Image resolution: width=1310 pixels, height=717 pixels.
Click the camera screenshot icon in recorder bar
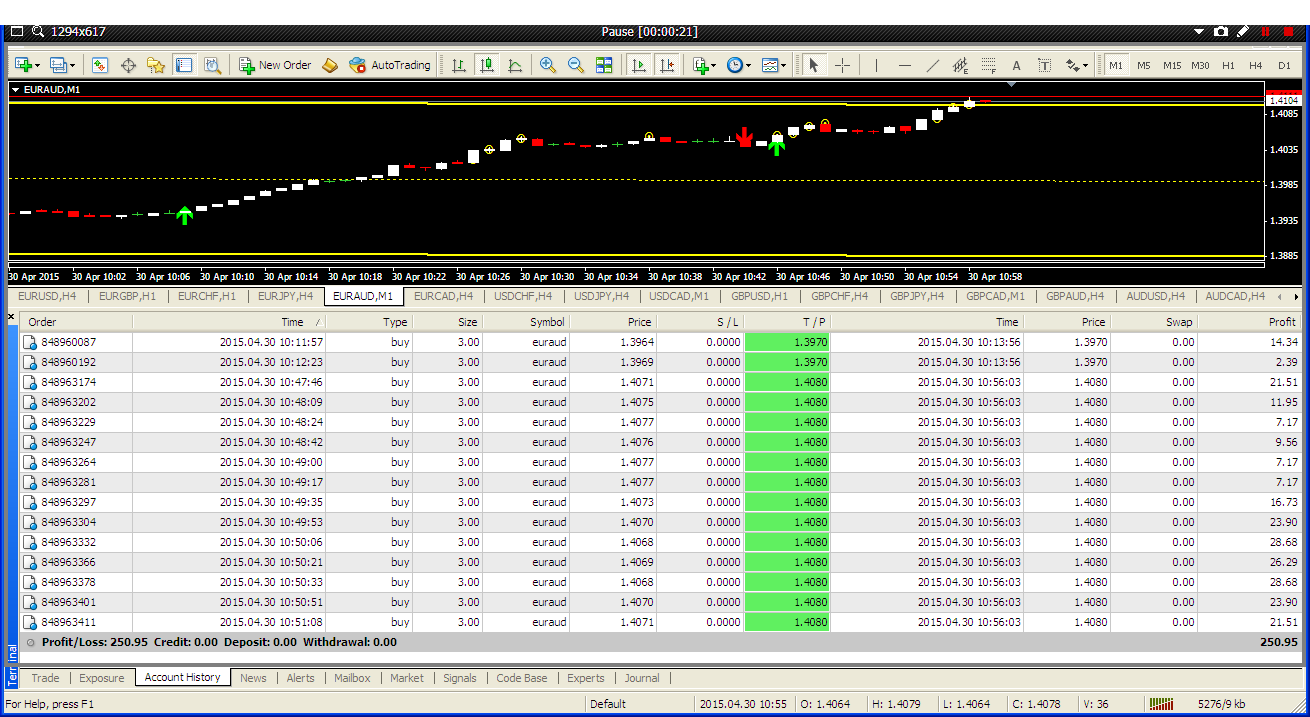click(x=1221, y=32)
